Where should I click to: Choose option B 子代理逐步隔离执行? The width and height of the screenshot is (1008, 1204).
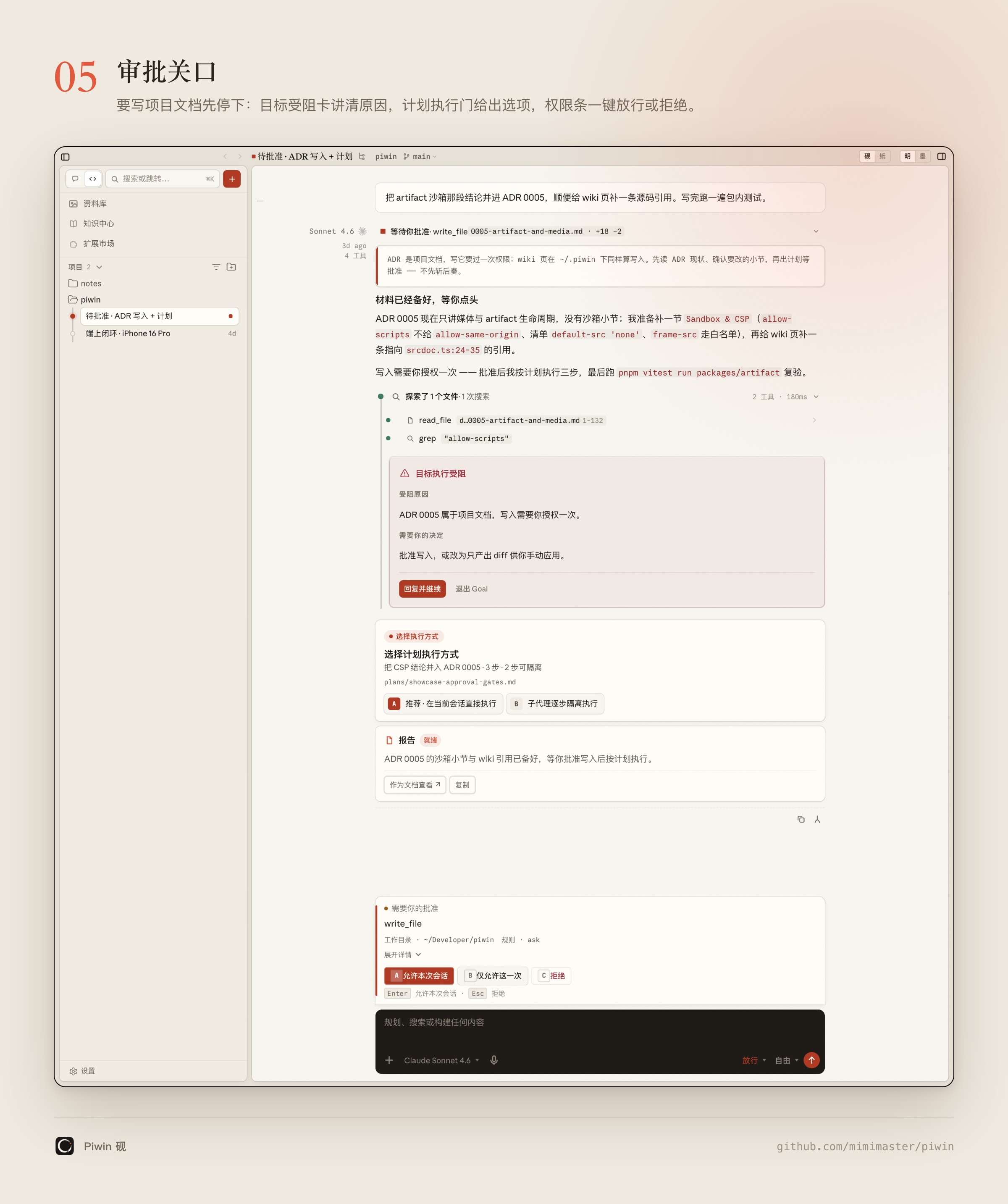click(x=555, y=704)
